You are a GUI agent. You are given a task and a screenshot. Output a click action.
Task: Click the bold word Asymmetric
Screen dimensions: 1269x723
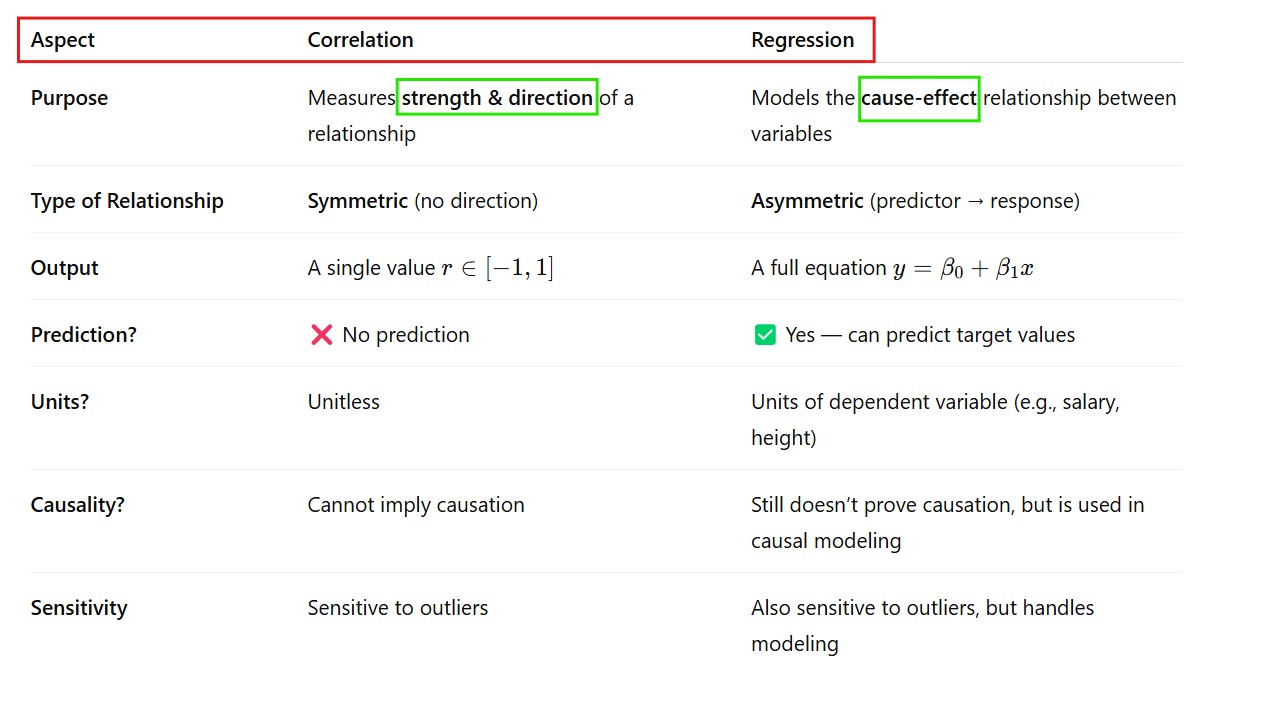click(x=807, y=201)
